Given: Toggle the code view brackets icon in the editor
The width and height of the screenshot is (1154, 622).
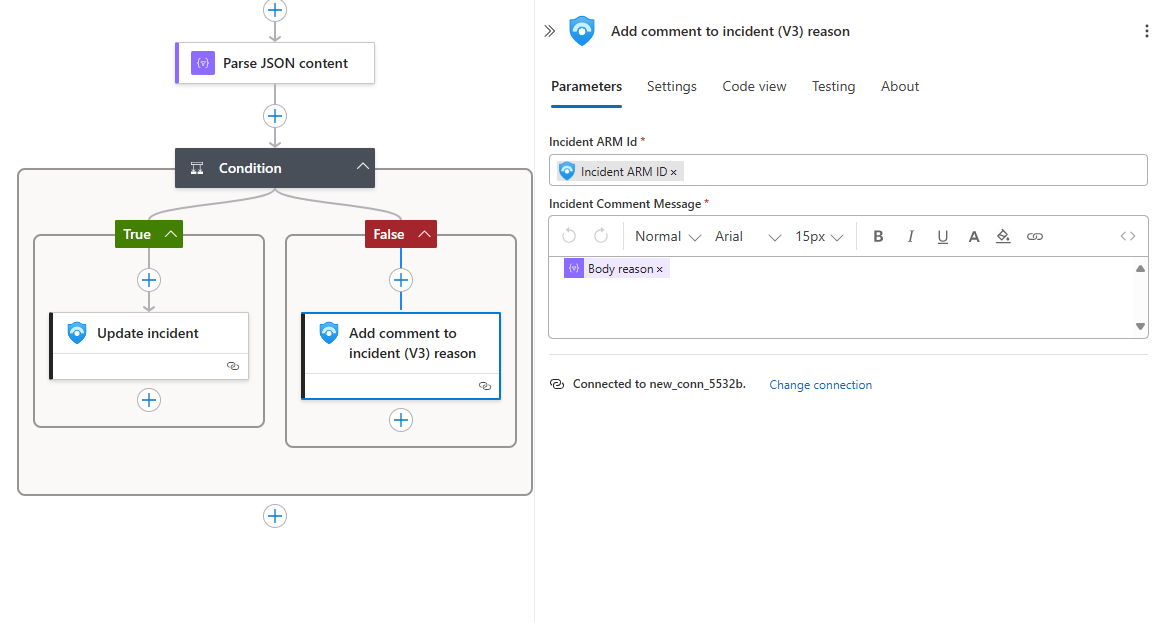Looking at the screenshot, I should [x=1128, y=236].
